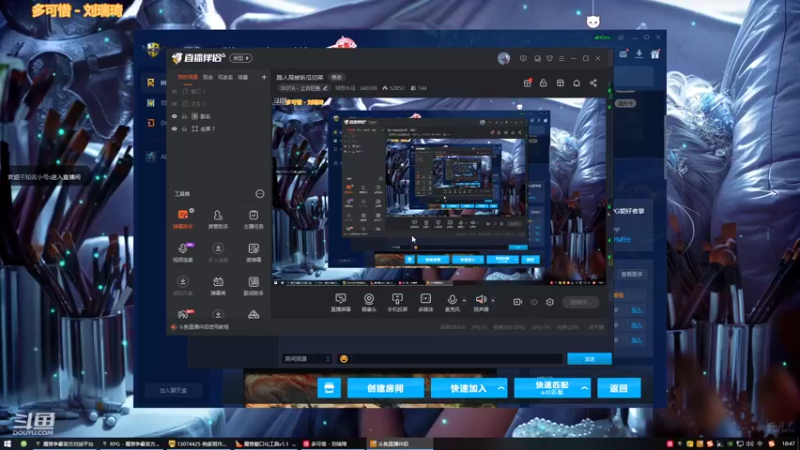Open the skin shirt icon in title bar
The width and height of the screenshot is (800, 450).
(x=549, y=58)
